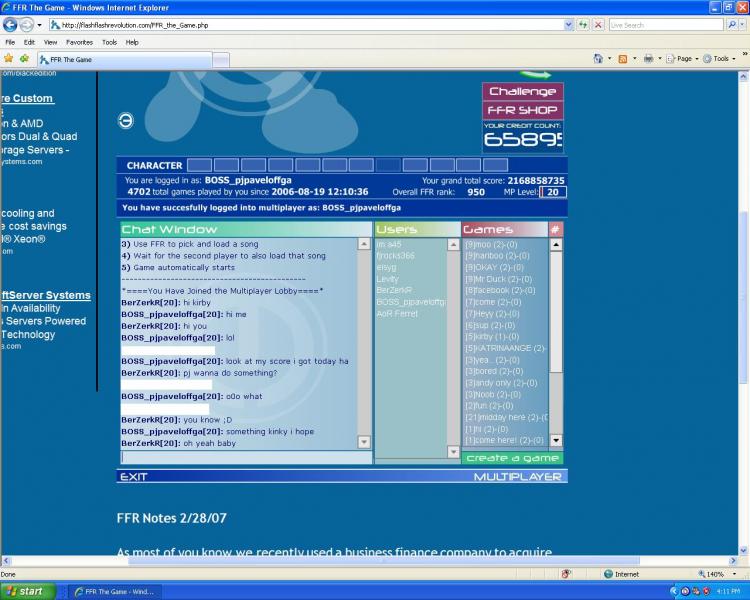Click the Print icon
Screen dimensions: 750x600
tap(648, 59)
